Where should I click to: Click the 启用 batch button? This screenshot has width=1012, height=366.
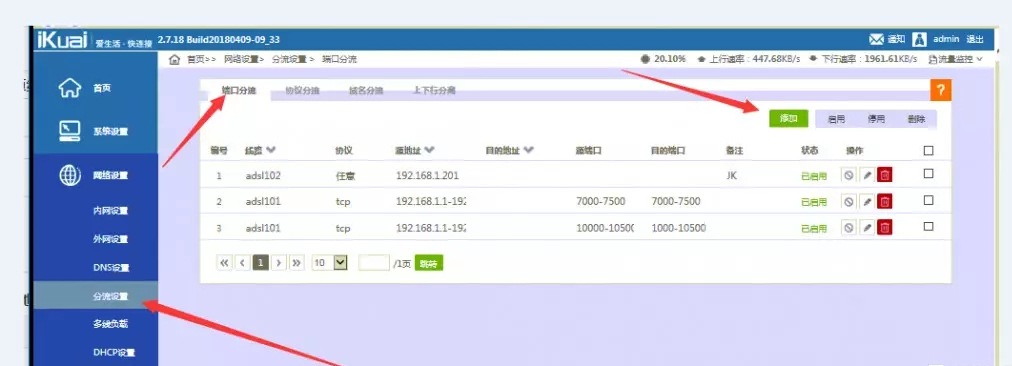pos(836,119)
